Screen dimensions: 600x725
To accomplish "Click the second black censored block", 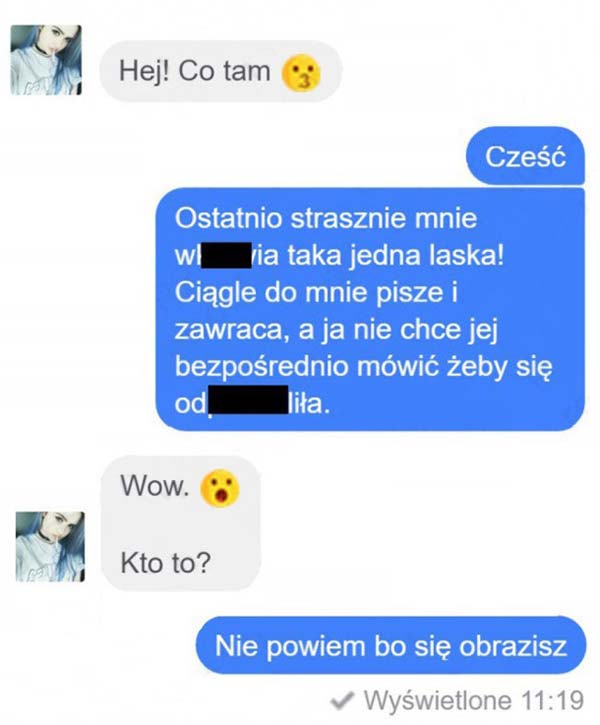I will tap(249, 399).
